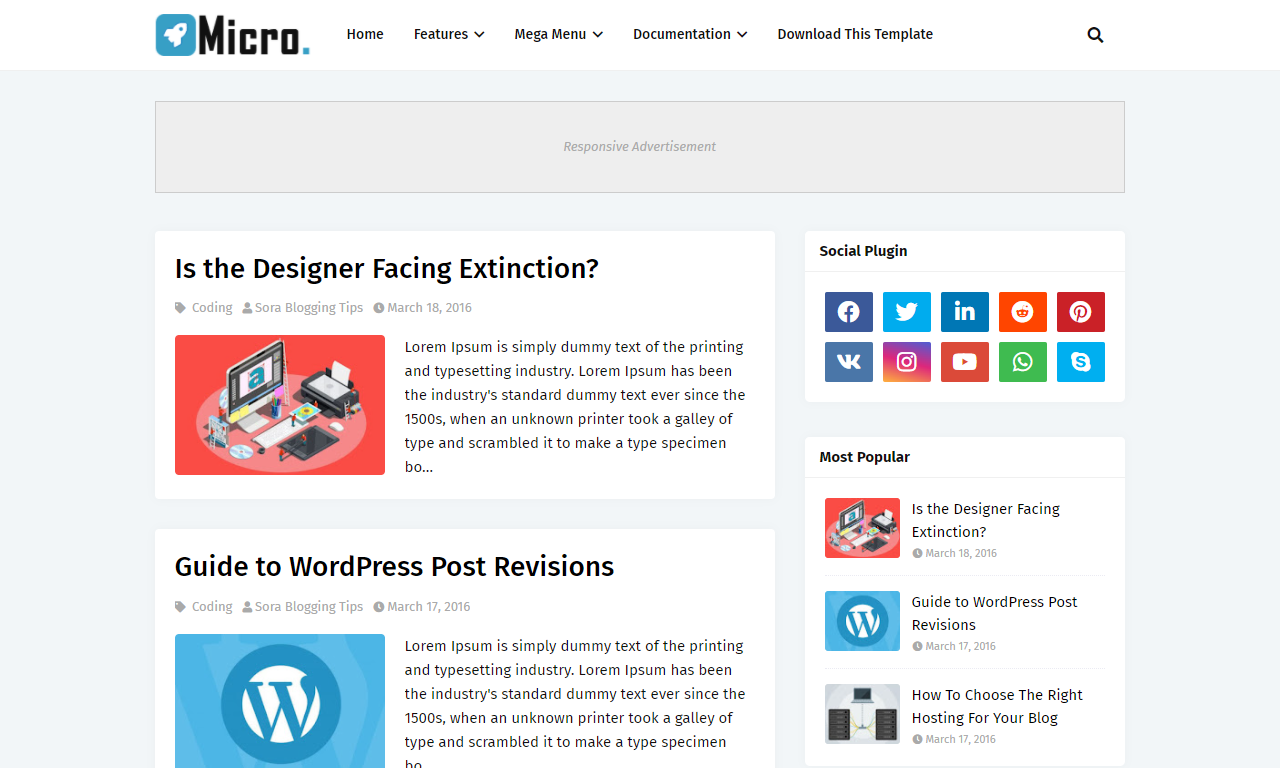Open the Pinterest social button
1280x768 pixels.
point(1081,312)
